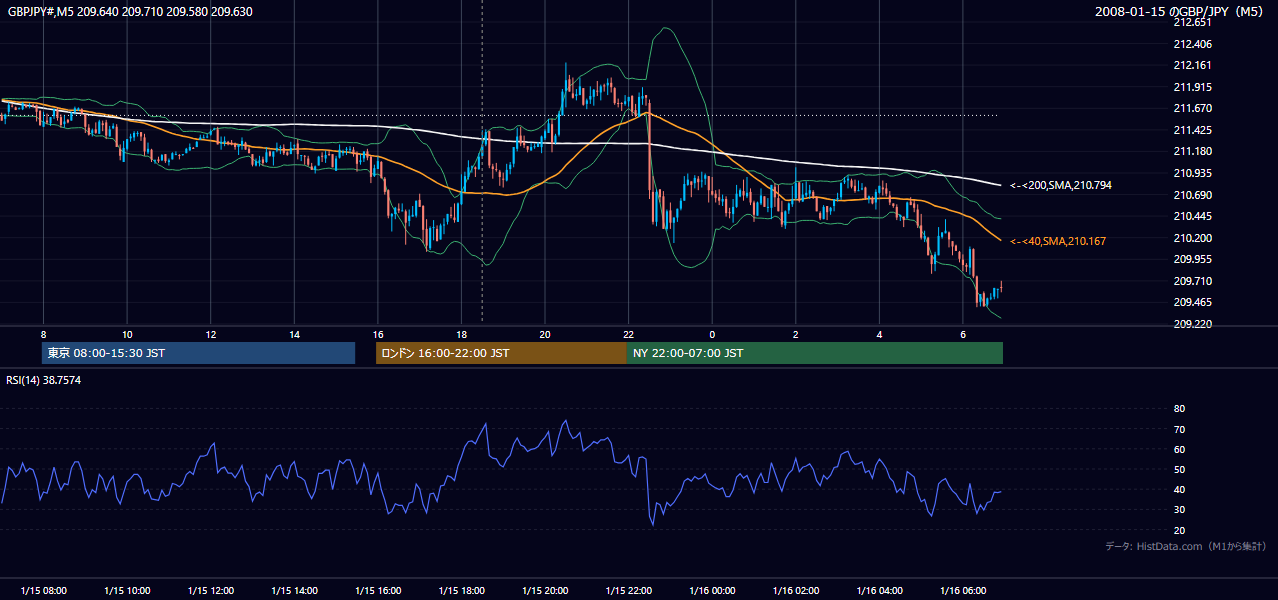Click the 212.161 price axis label
The width and height of the screenshot is (1278, 600).
pos(1193,65)
